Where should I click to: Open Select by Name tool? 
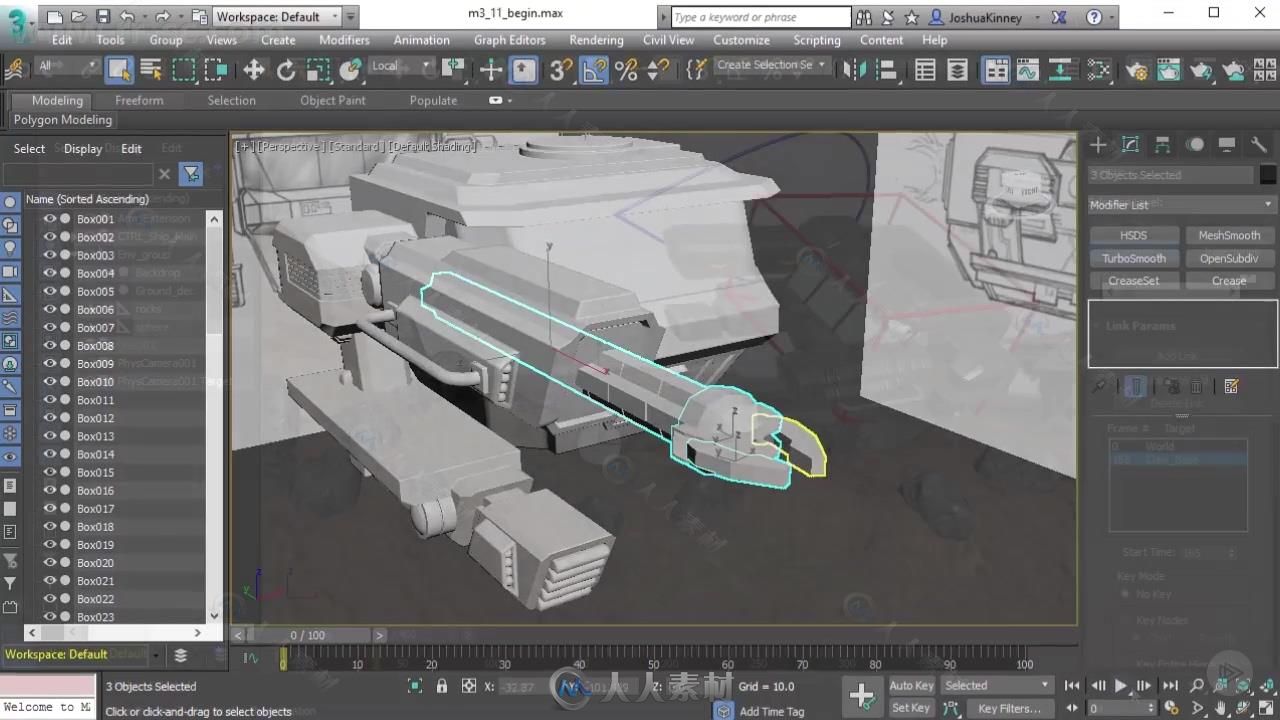[151, 69]
